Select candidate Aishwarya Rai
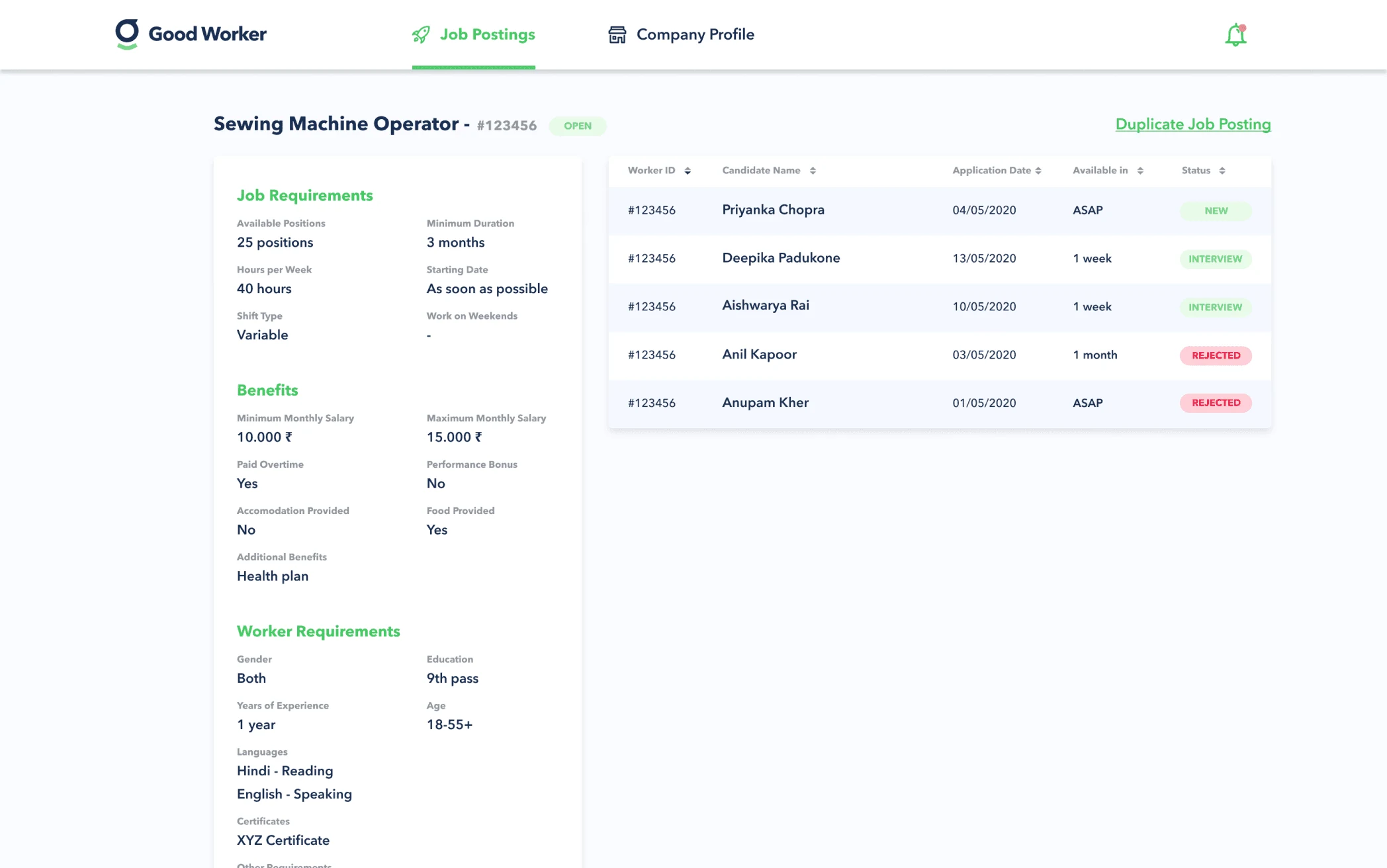Screen dimensions: 1387x868 point(766,306)
